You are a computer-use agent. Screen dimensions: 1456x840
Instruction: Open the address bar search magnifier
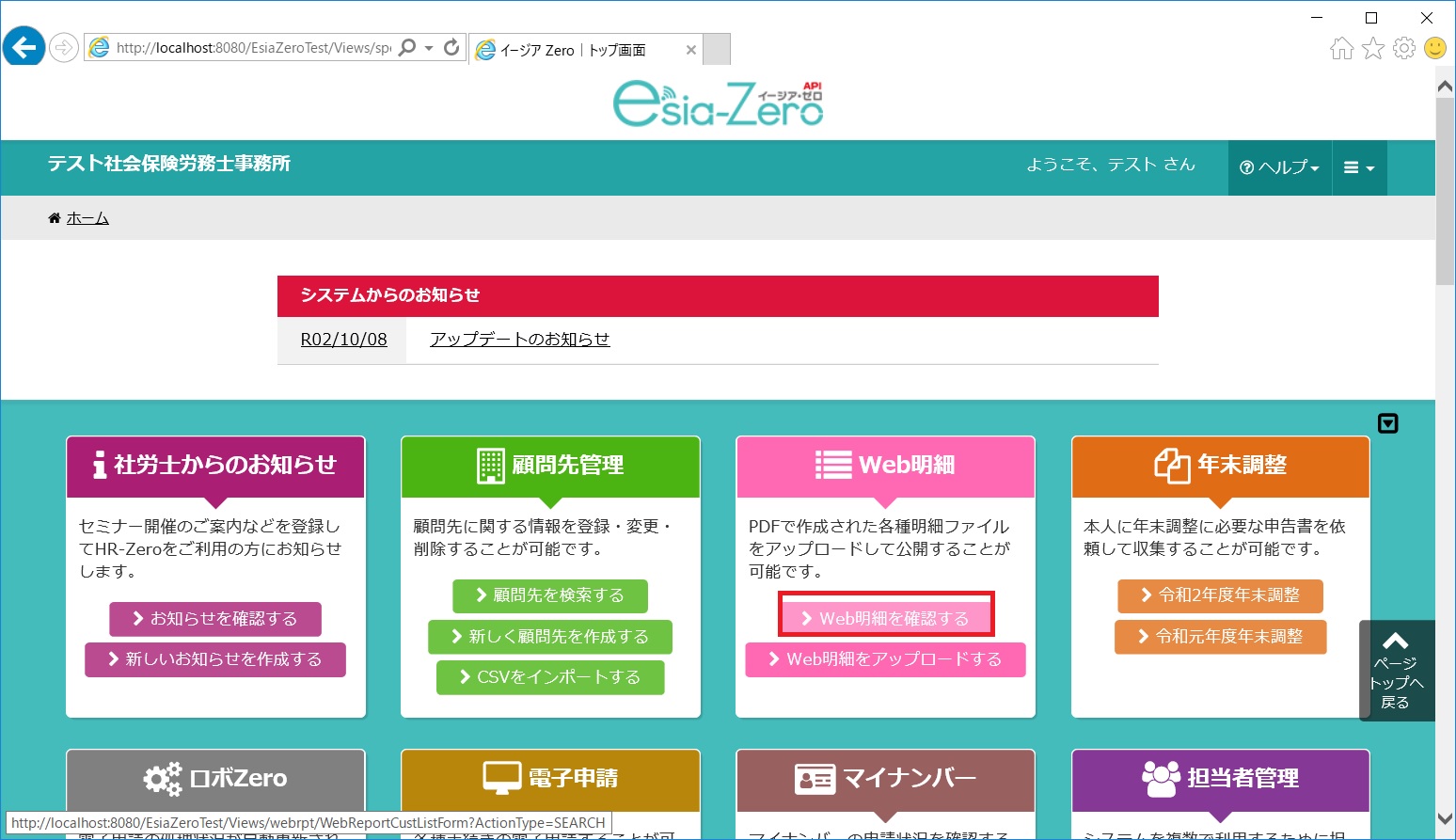click(x=407, y=47)
